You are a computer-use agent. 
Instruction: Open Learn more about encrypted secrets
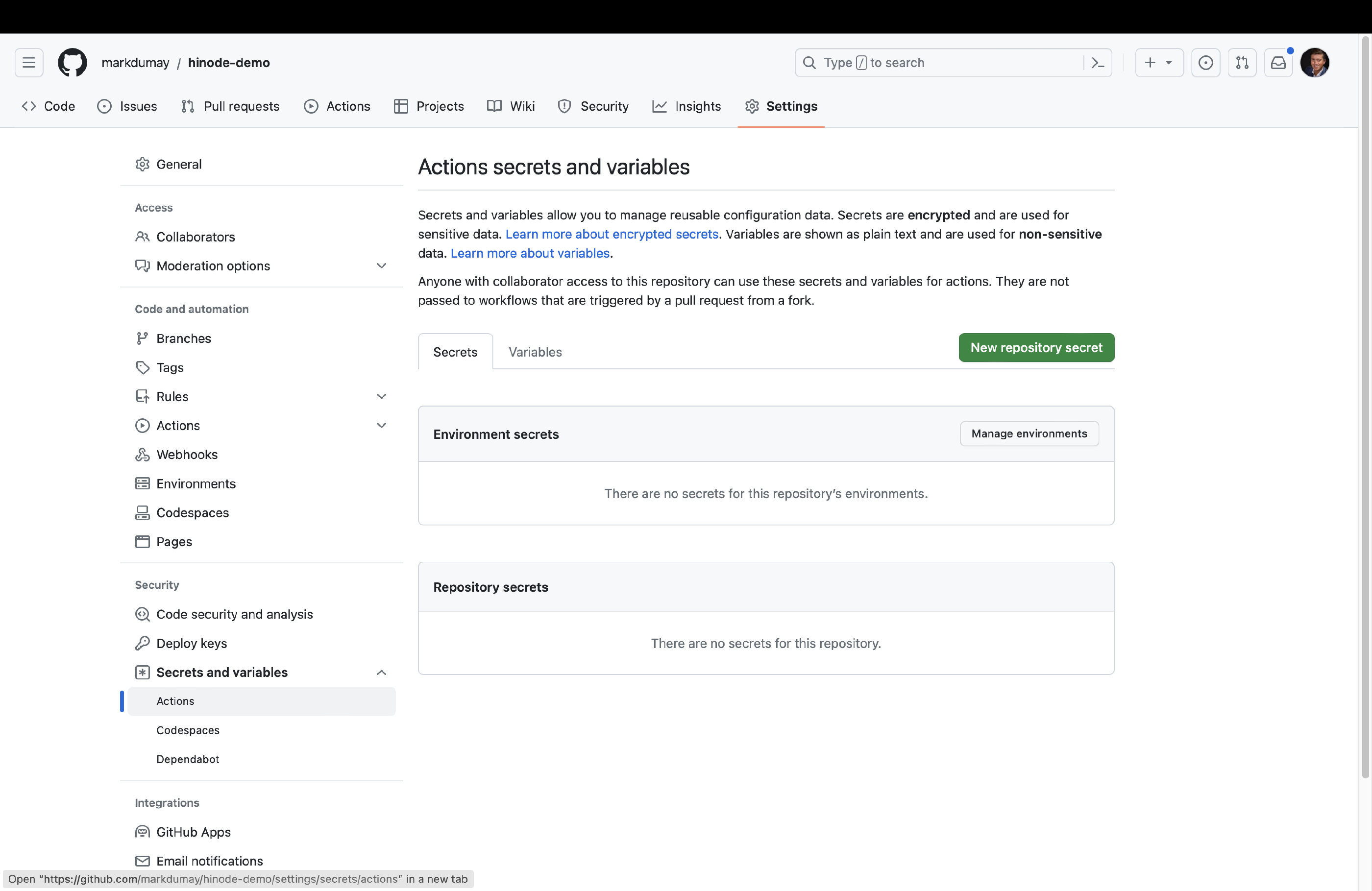point(612,234)
